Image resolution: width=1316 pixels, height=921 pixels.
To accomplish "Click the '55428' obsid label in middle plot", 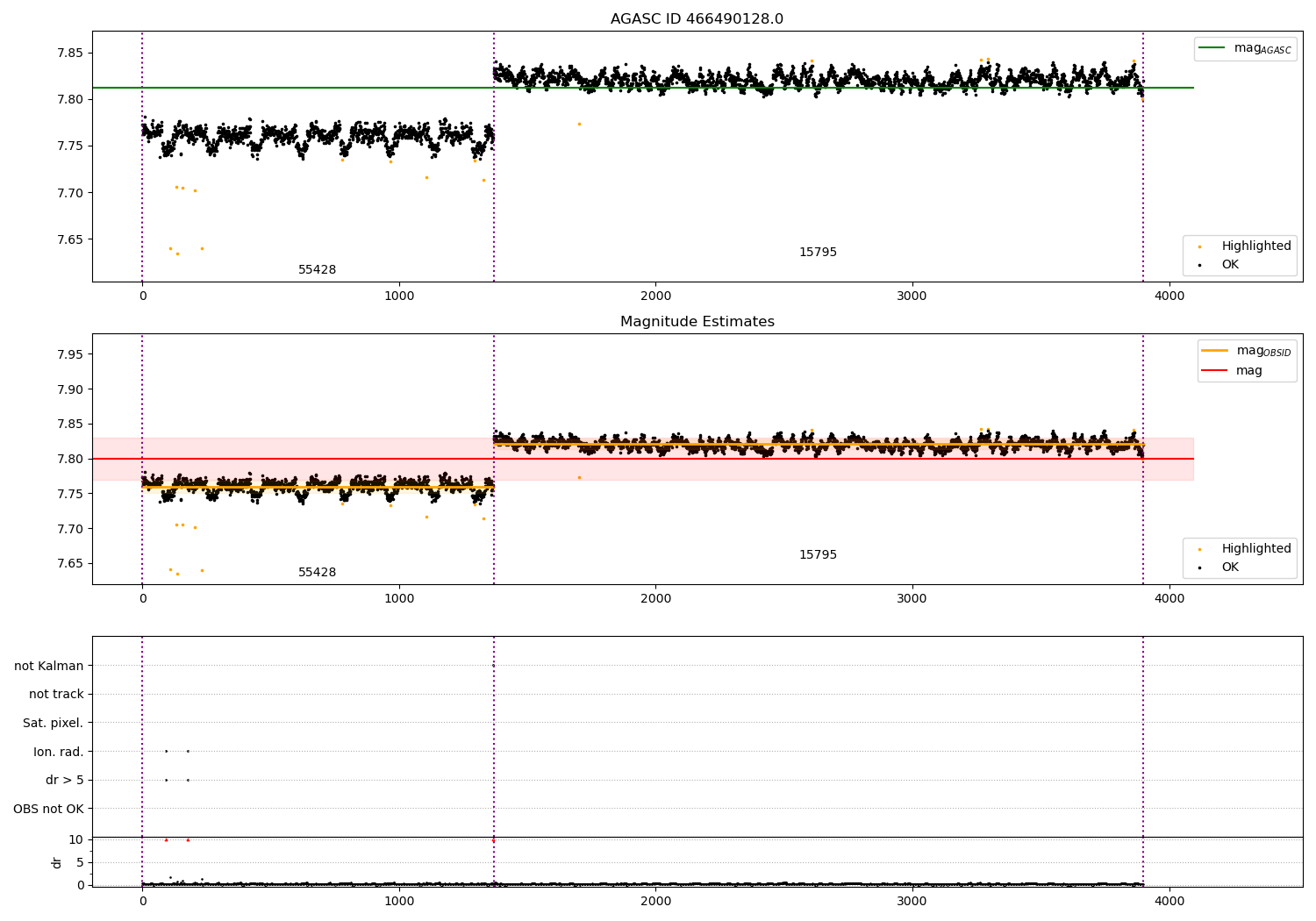I will (x=317, y=573).
